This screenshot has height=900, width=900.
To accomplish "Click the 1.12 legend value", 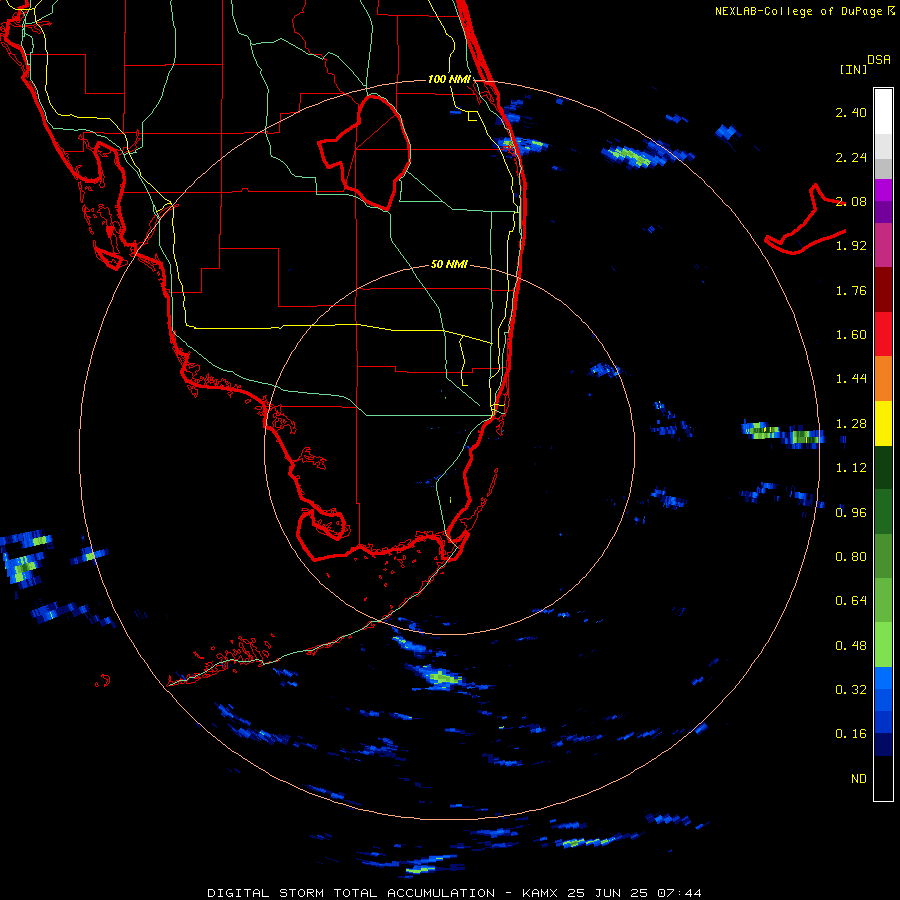I will coord(851,468).
